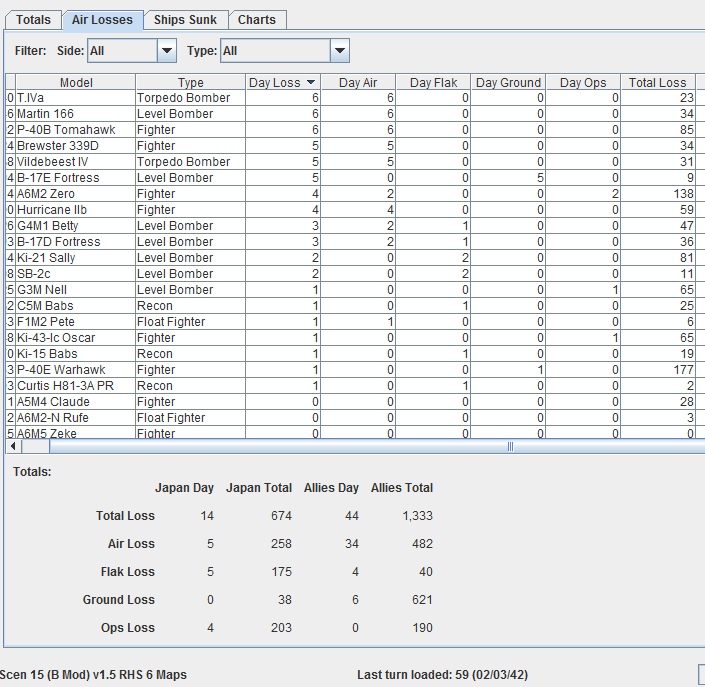
Task: Open the Type filter dropdown arrow
Action: (339, 50)
